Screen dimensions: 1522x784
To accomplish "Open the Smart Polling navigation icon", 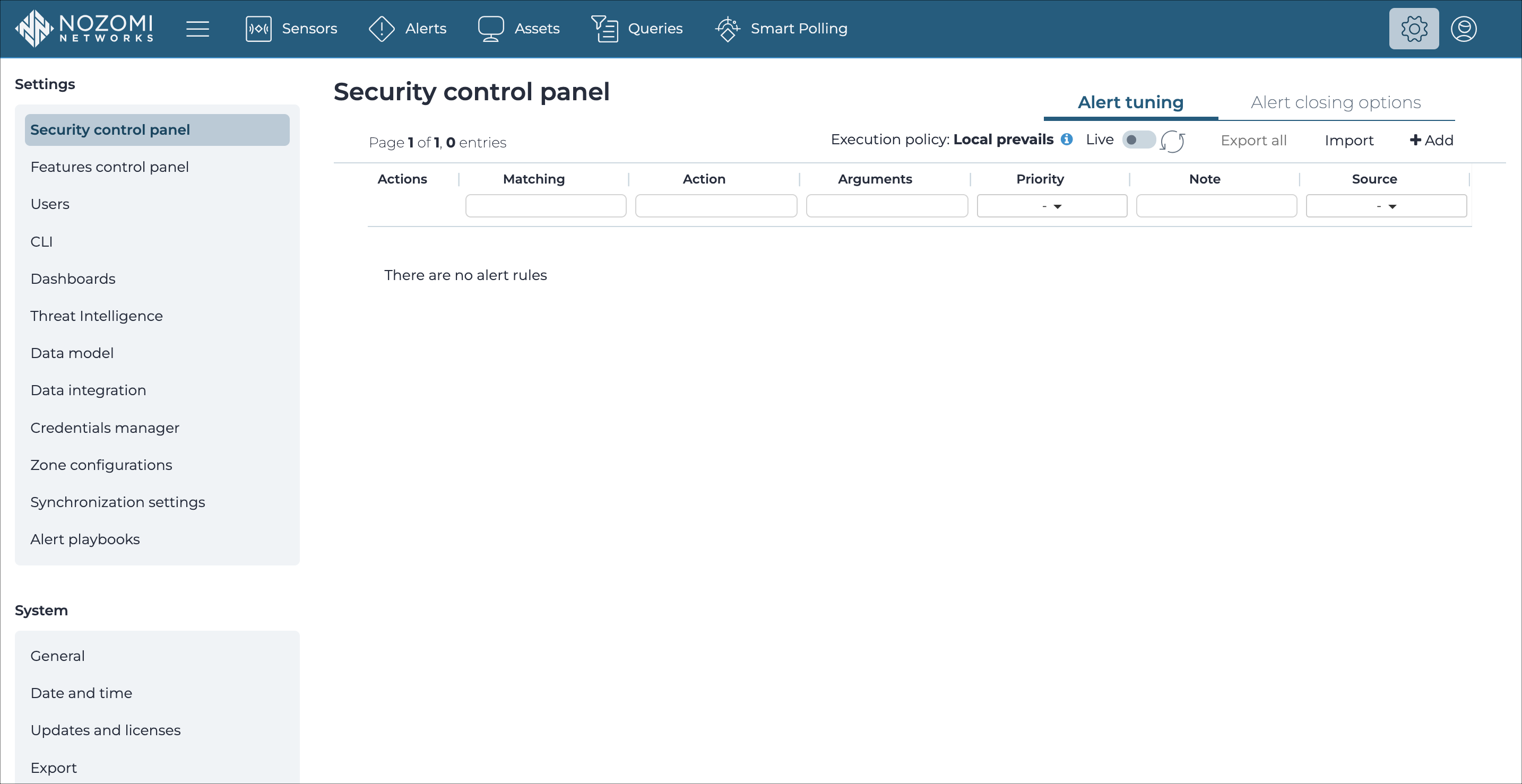I will pos(728,28).
